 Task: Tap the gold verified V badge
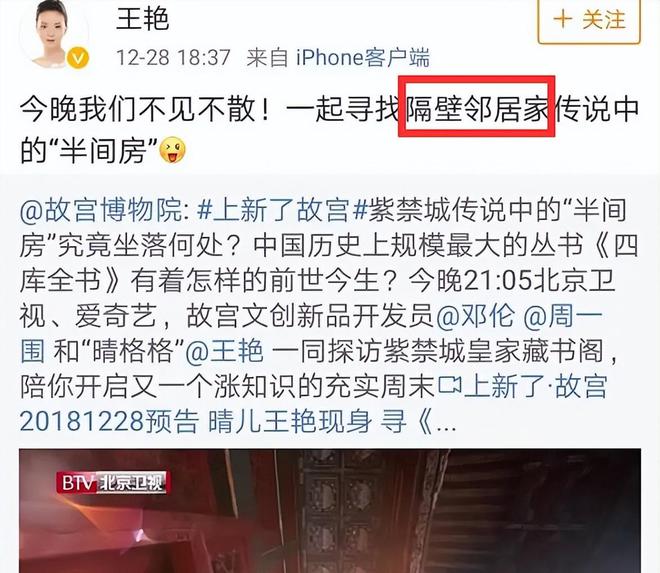(x=78, y=58)
